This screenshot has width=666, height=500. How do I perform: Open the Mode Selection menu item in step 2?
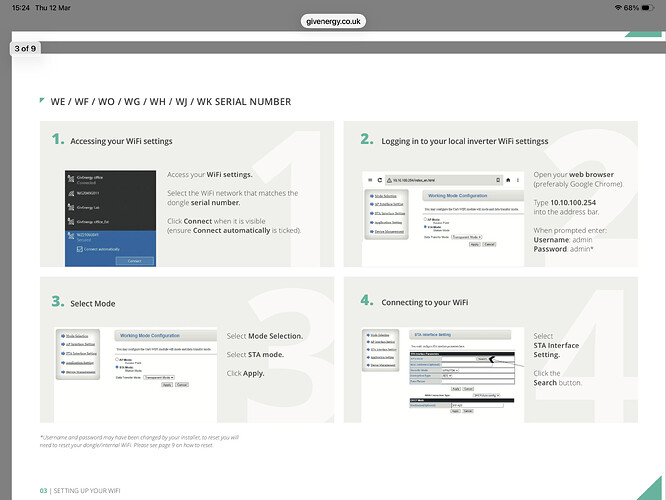point(385,196)
